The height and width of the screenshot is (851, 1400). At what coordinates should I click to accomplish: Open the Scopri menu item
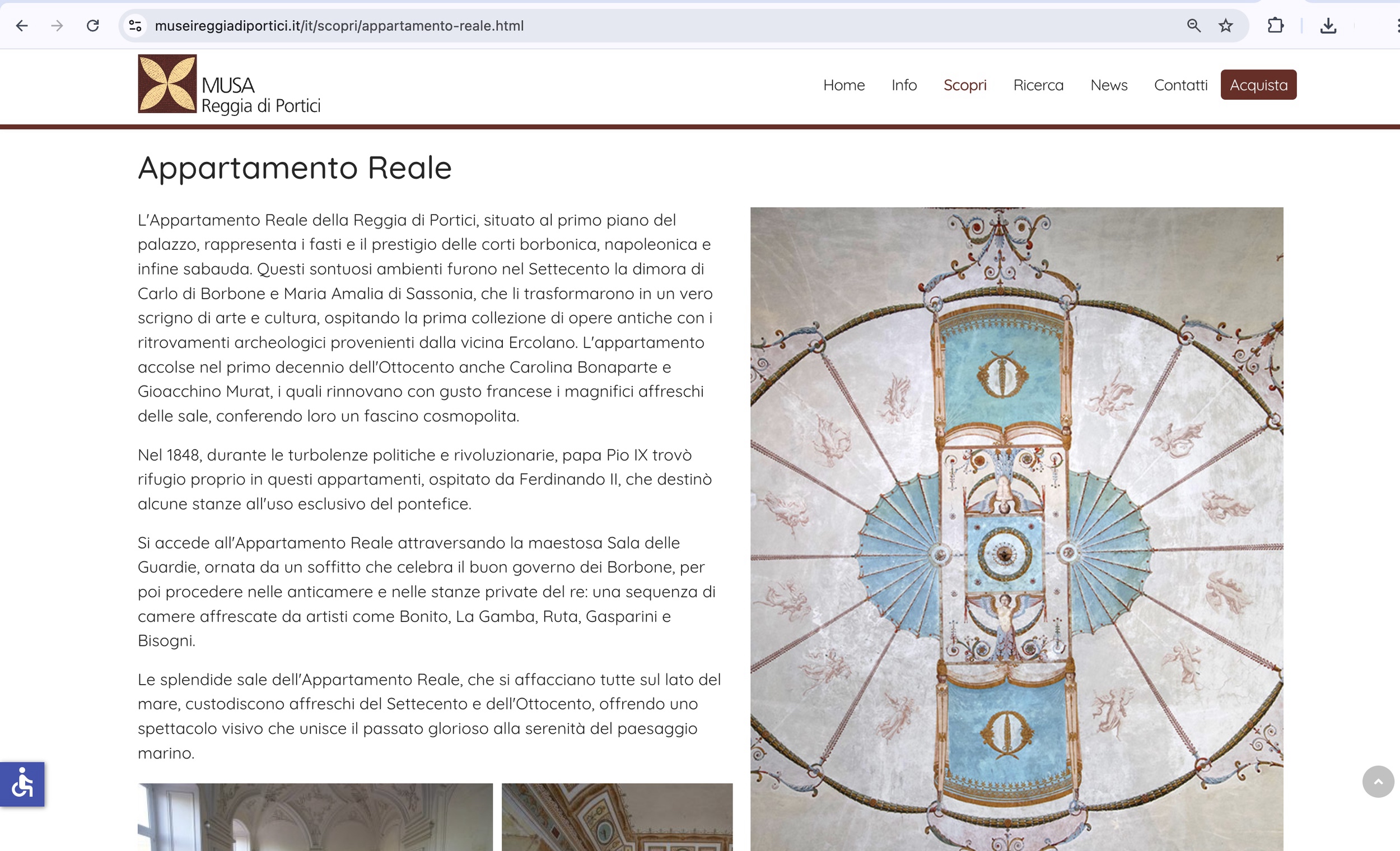click(x=964, y=85)
